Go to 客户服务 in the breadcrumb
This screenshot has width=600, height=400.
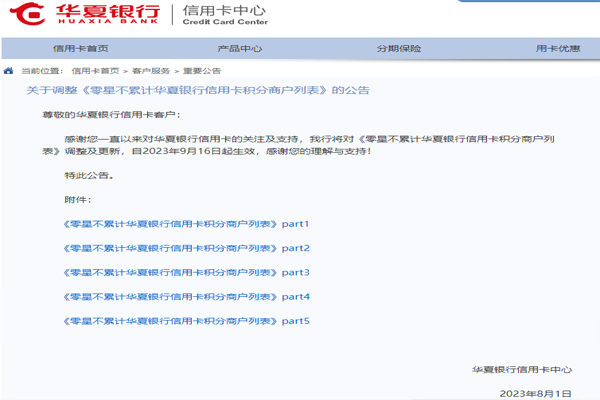(x=151, y=71)
